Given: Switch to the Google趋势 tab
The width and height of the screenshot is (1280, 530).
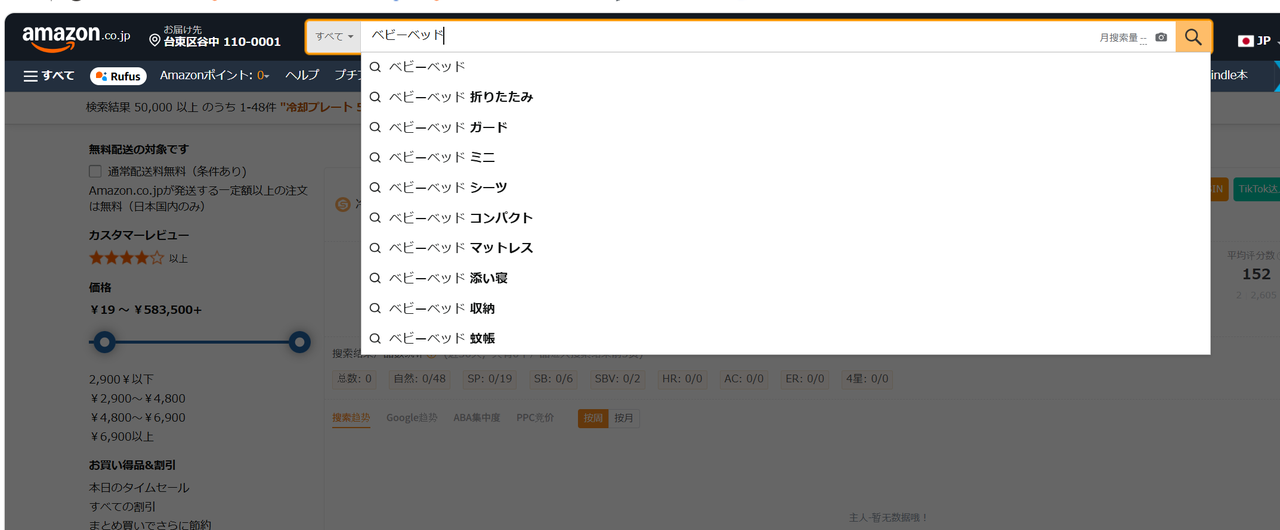Looking at the screenshot, I should [x=412, y=418].
